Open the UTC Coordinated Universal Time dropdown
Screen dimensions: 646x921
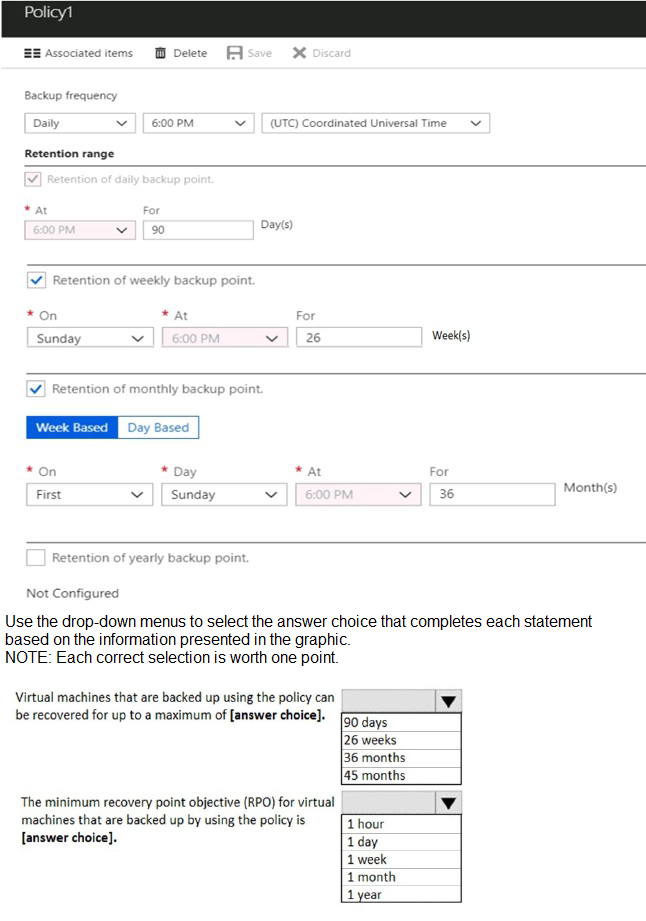pyautogui.click(x=375, y=123)
